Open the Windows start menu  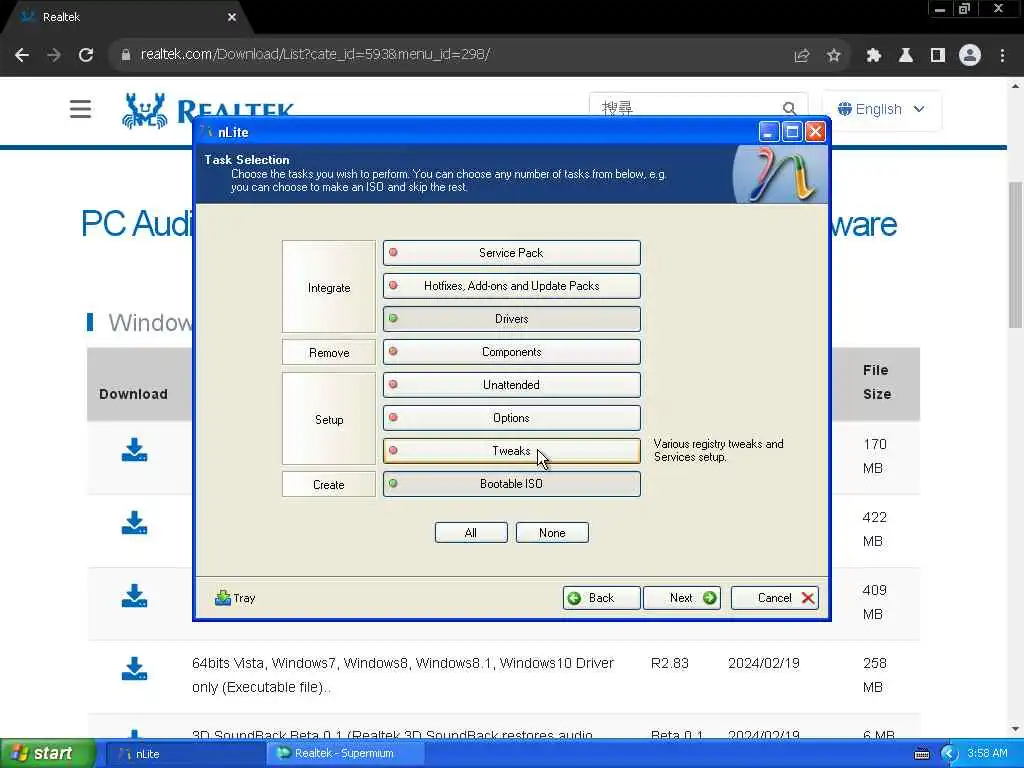(x=48, y=753)
